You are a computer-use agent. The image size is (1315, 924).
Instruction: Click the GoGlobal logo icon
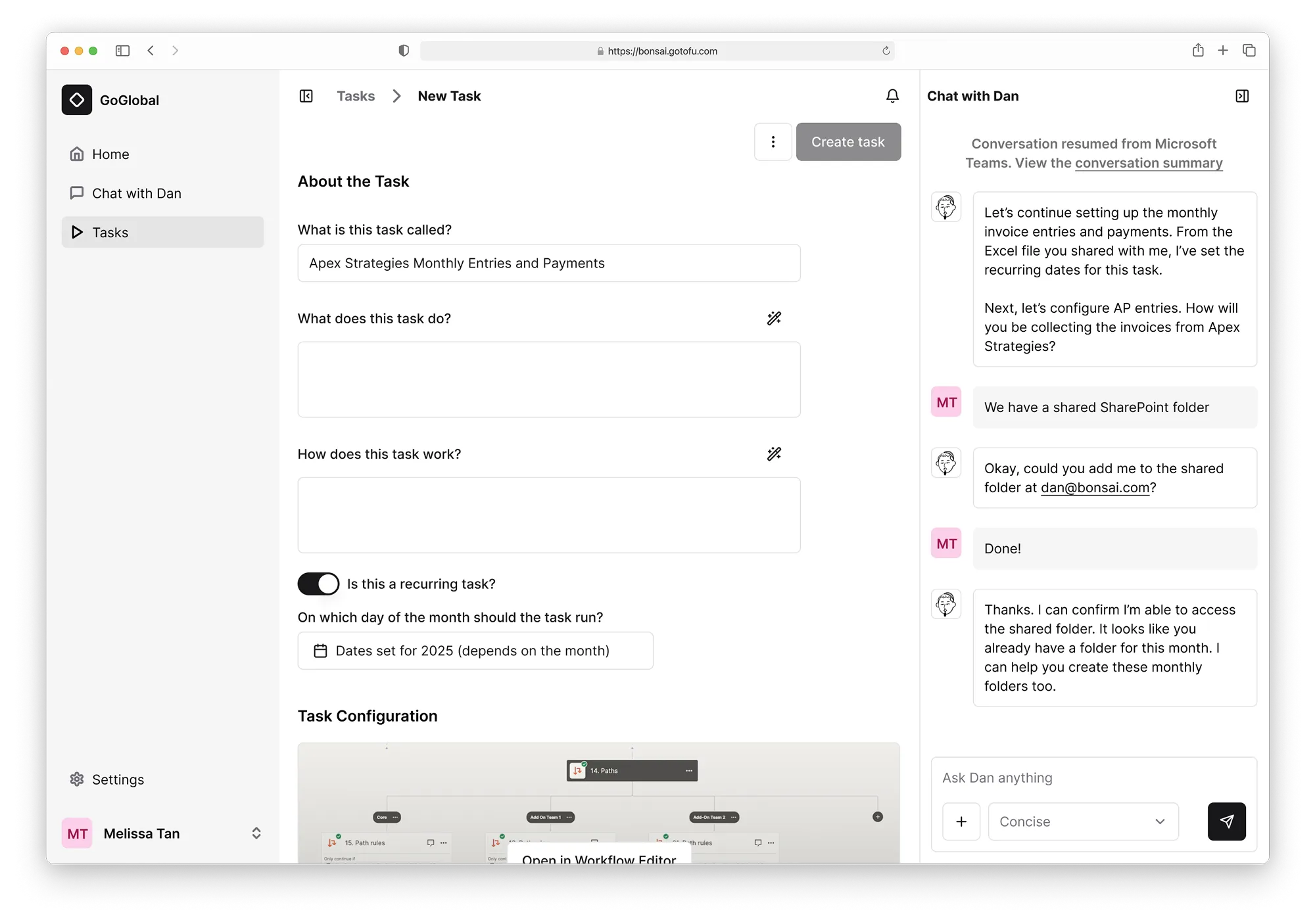click(x=77, y=100)
